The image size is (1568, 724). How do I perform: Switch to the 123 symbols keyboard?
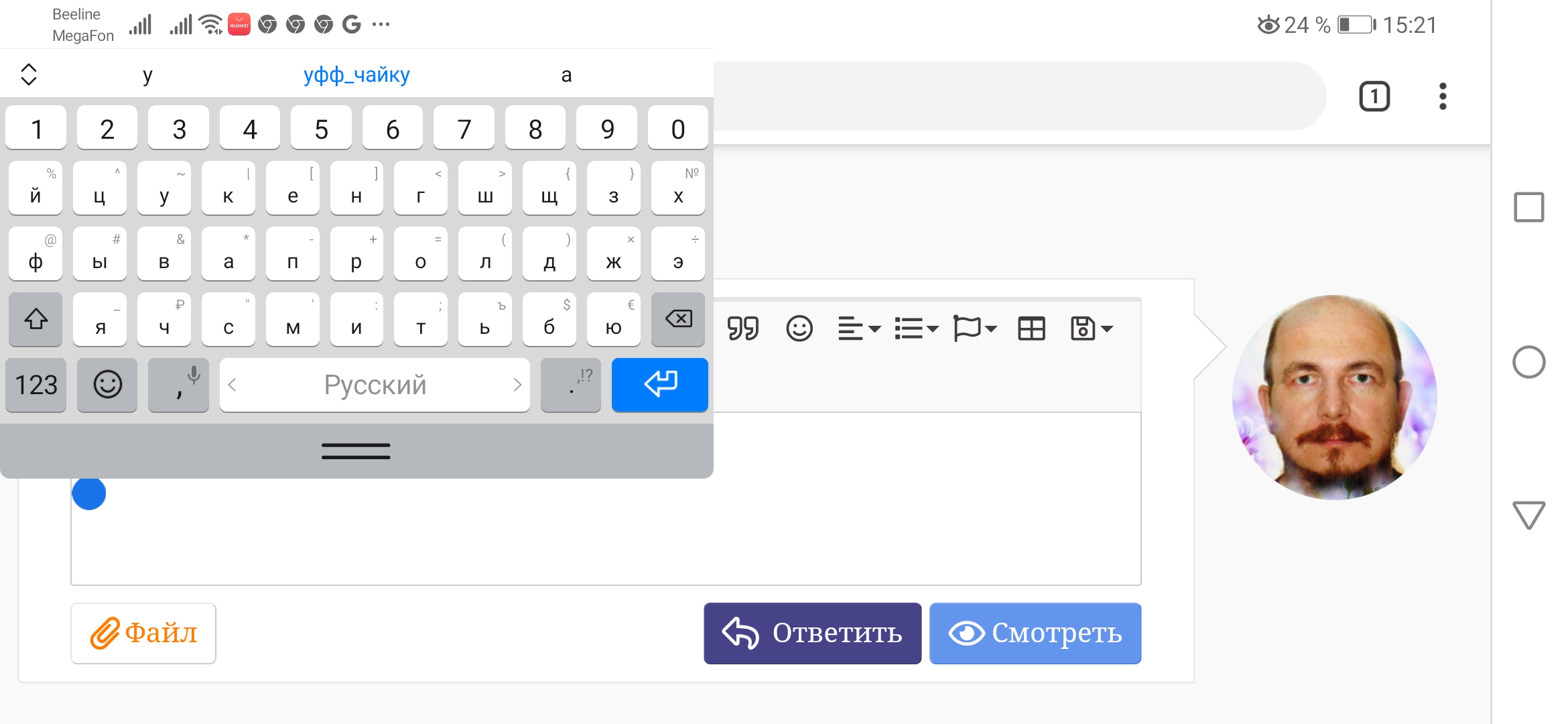coord(36,385)
